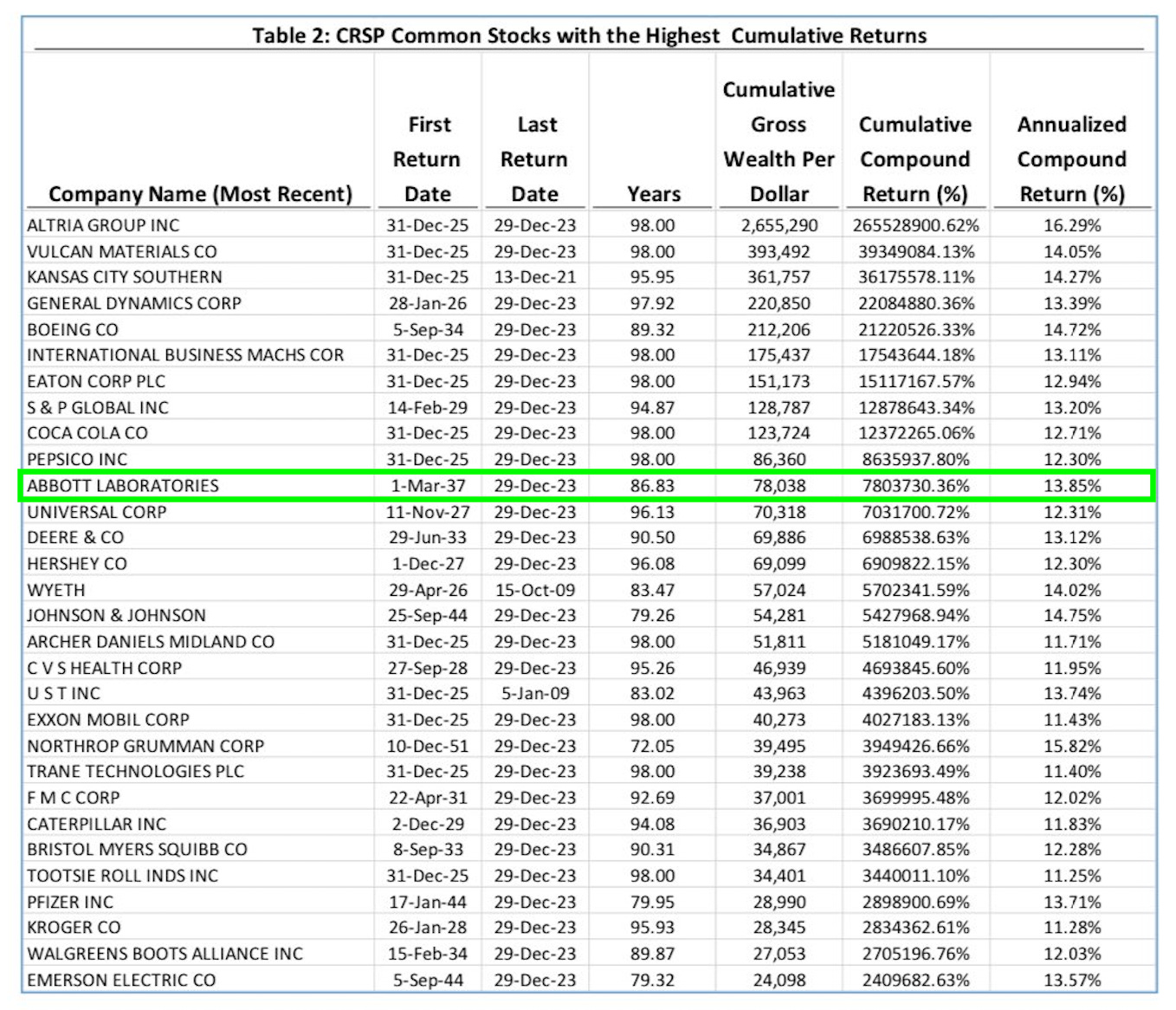Select KROGER CO company name

click(x=74, y=928)
